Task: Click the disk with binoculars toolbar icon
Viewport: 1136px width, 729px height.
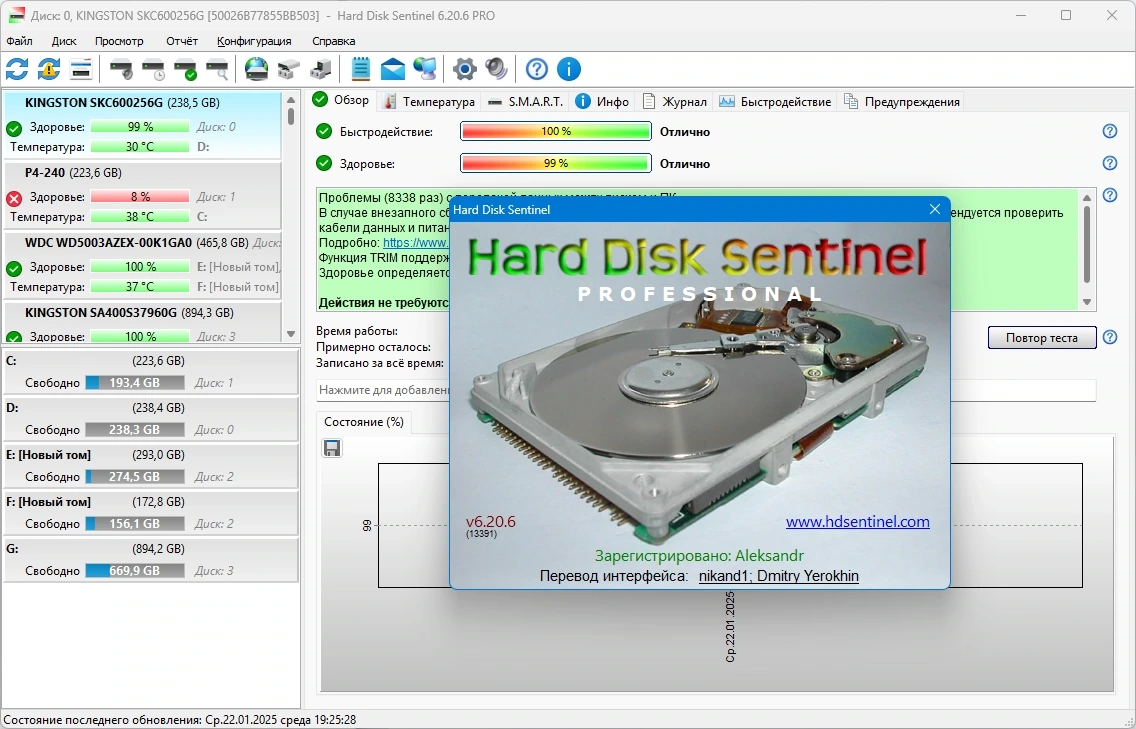Action: click(288, 70)
